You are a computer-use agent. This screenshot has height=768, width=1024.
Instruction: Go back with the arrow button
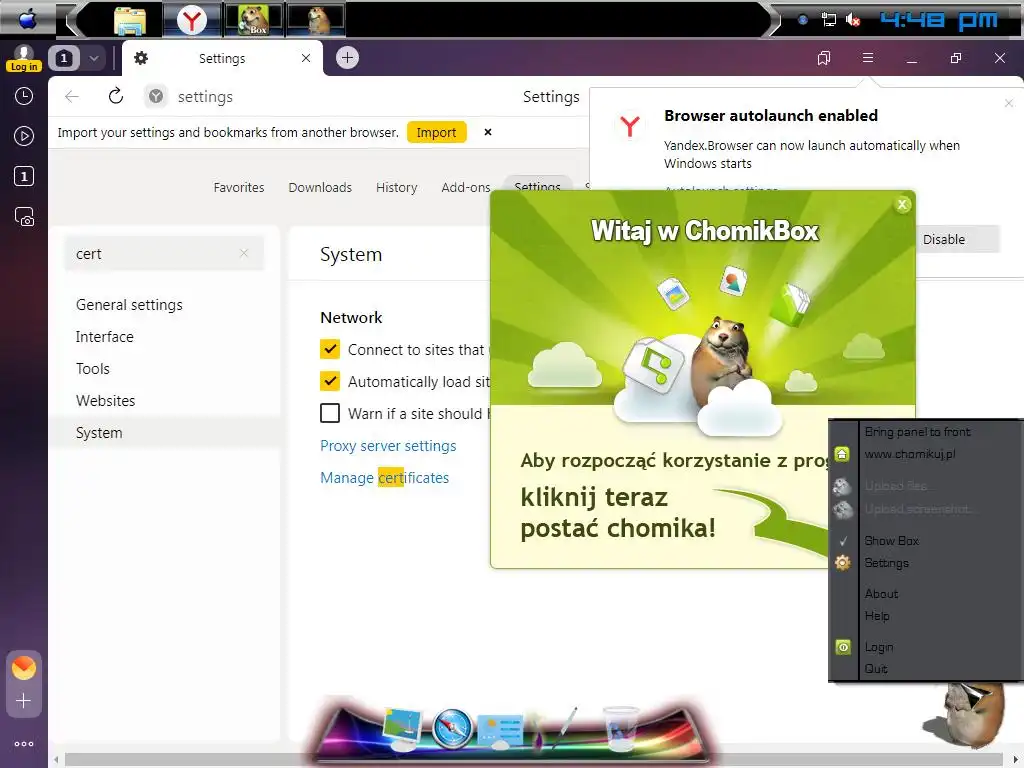pyautogui.click(x=72, y=97)
